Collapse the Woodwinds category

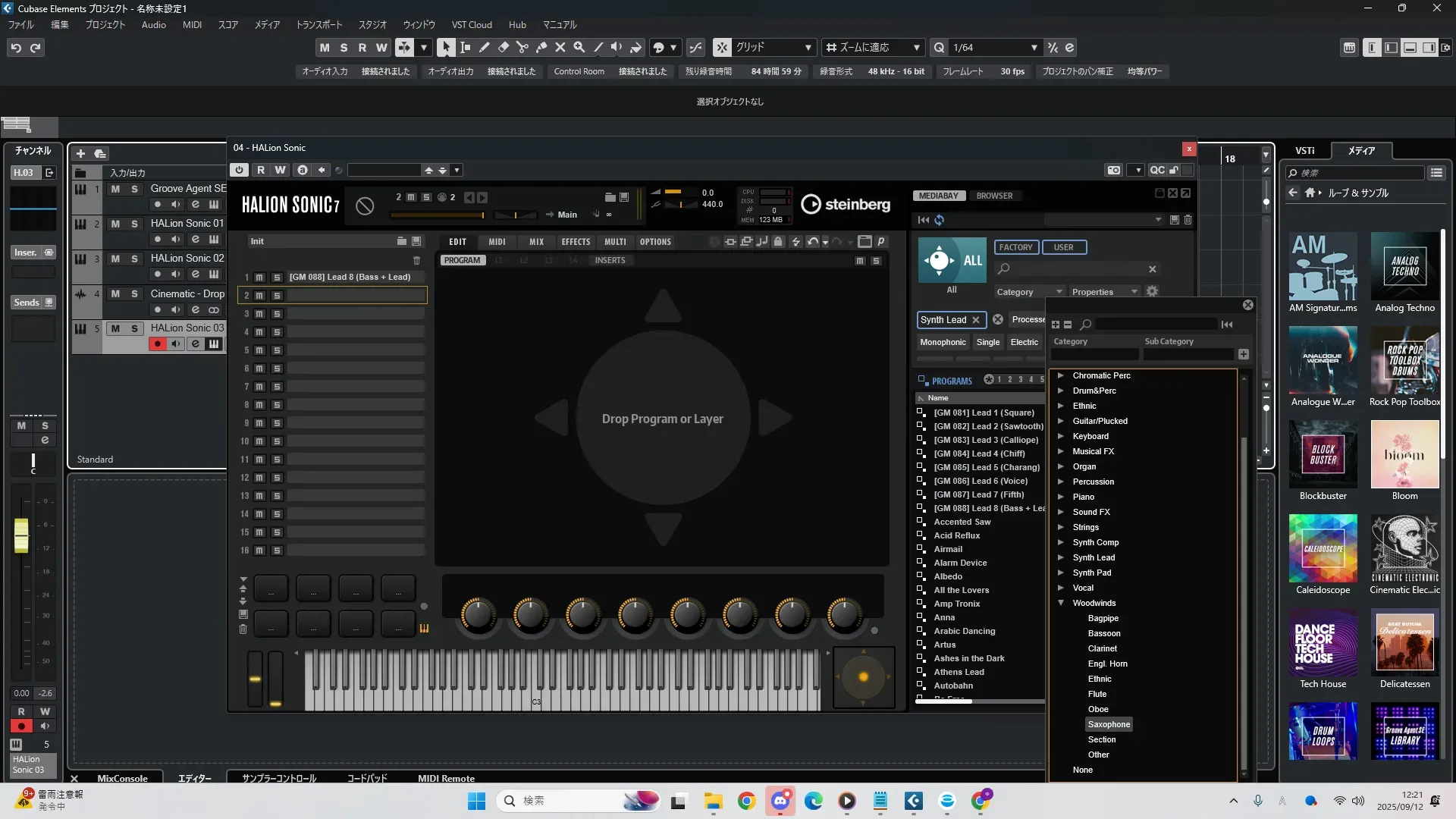click(x=1061, y=603)
